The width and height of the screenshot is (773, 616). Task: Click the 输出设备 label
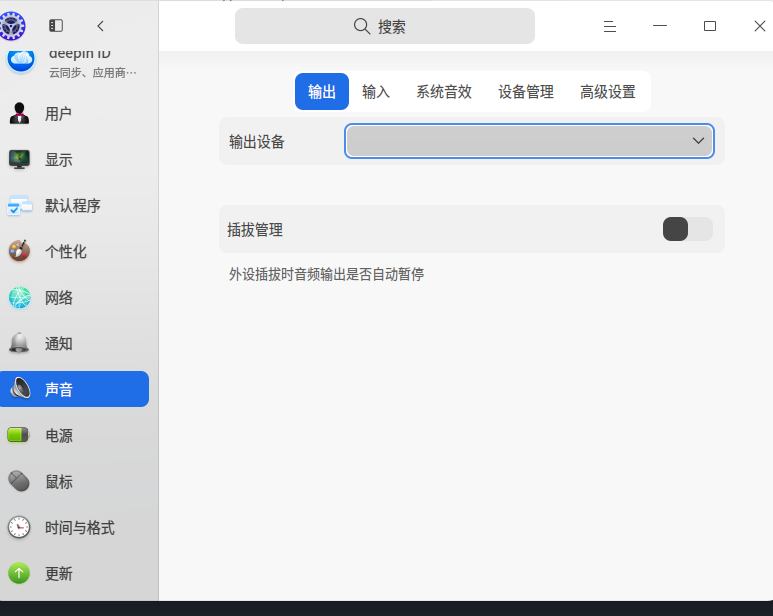point(257,142)
